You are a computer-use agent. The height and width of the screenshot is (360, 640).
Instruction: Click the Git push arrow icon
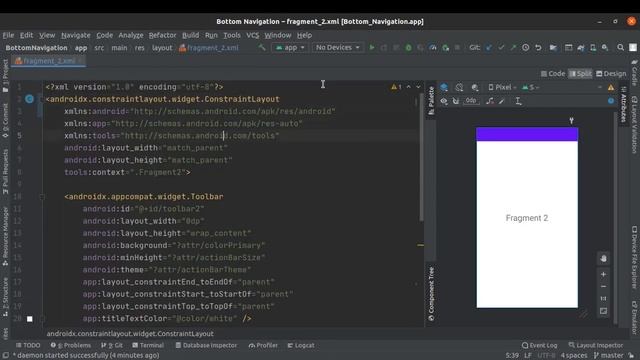(513, 48)
